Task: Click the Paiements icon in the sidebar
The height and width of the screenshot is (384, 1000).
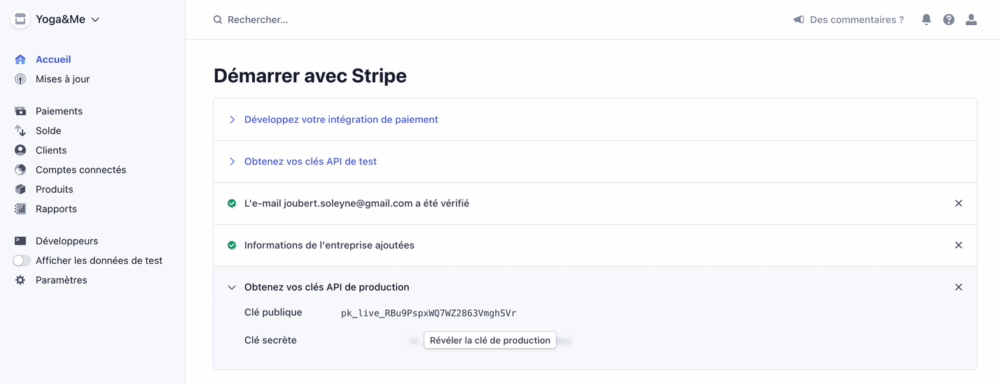Action: [20, 111]
